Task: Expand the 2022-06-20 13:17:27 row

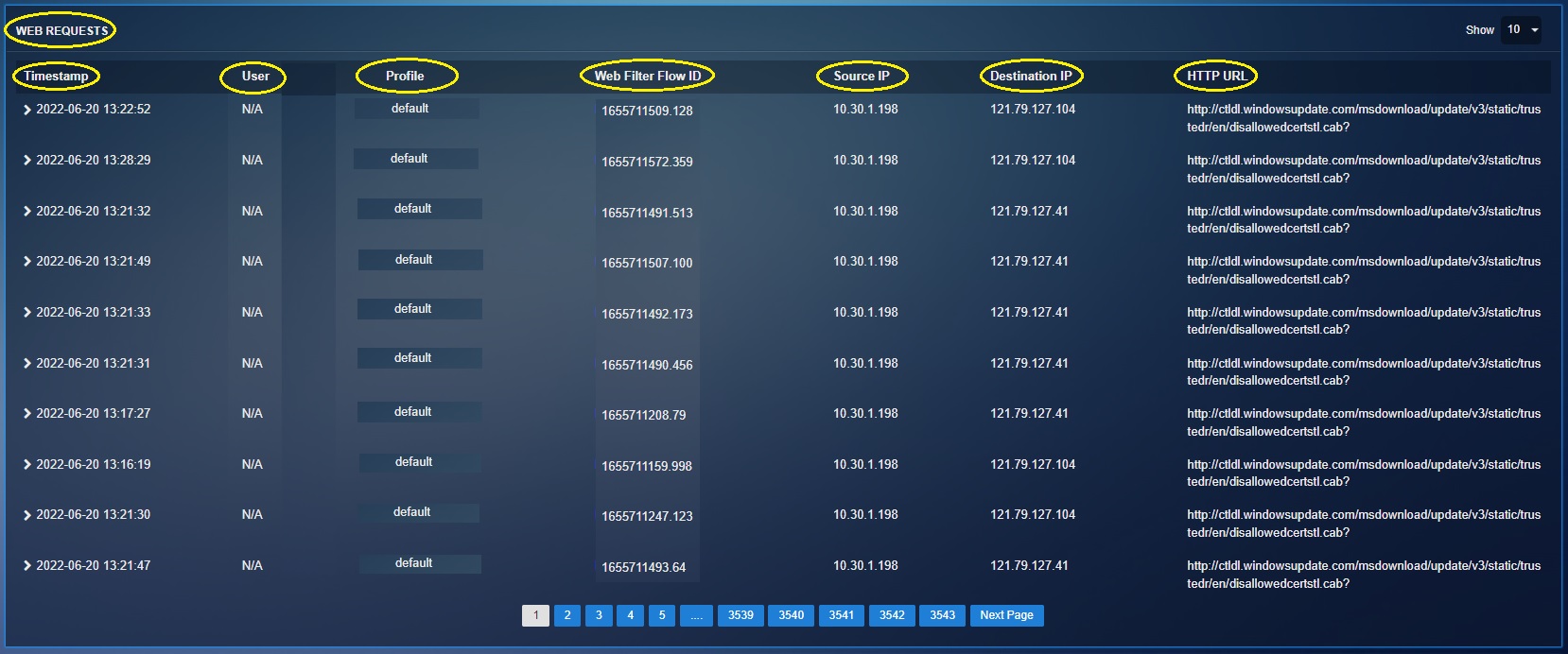Action: pyautogui.click(x=27, y=414)
